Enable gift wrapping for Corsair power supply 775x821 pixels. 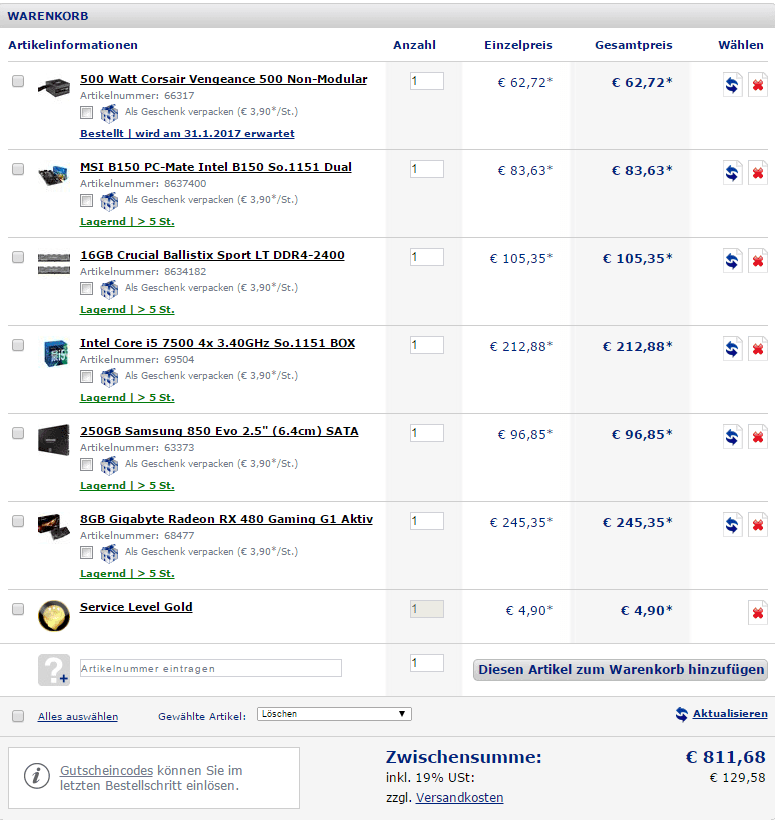coord(86,112)
